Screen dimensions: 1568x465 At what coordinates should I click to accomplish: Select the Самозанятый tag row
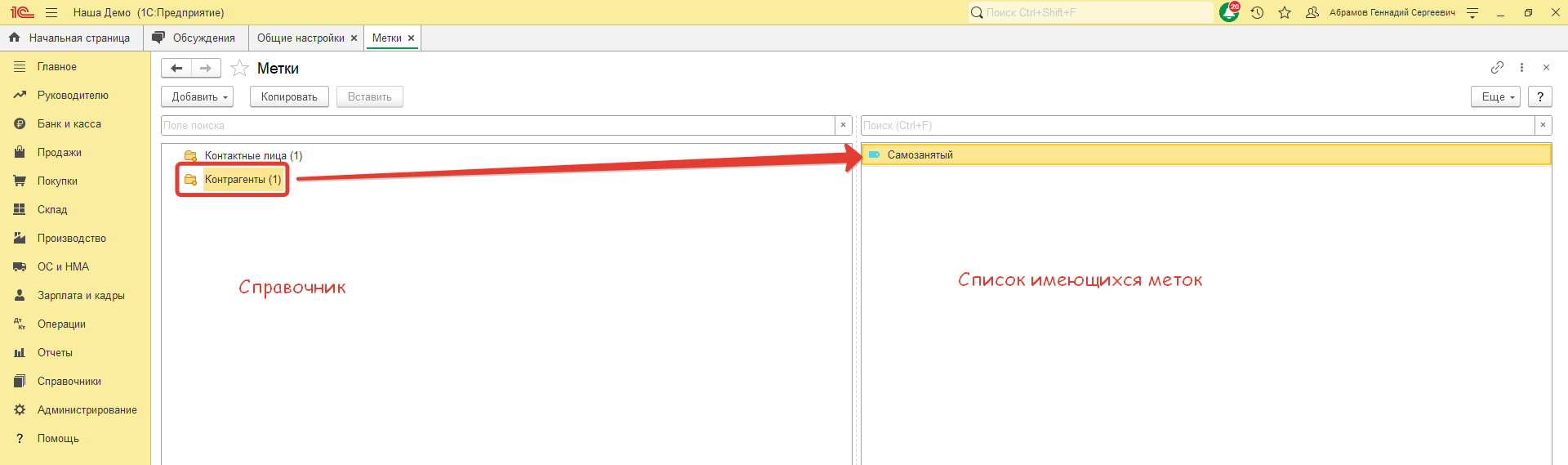tap(920, 154)
